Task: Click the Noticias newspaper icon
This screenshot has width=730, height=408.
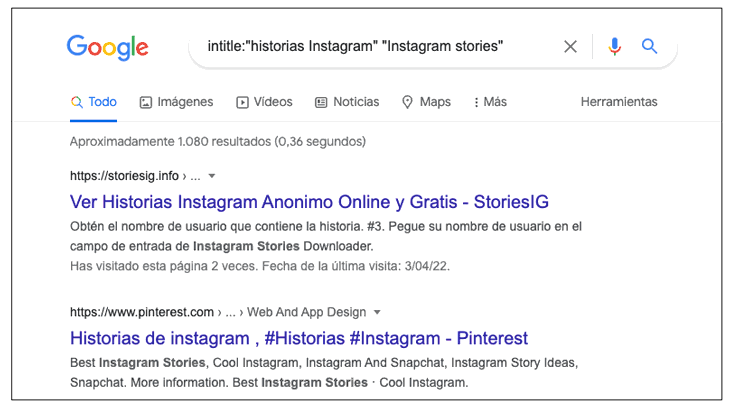Action: [321, 102]
